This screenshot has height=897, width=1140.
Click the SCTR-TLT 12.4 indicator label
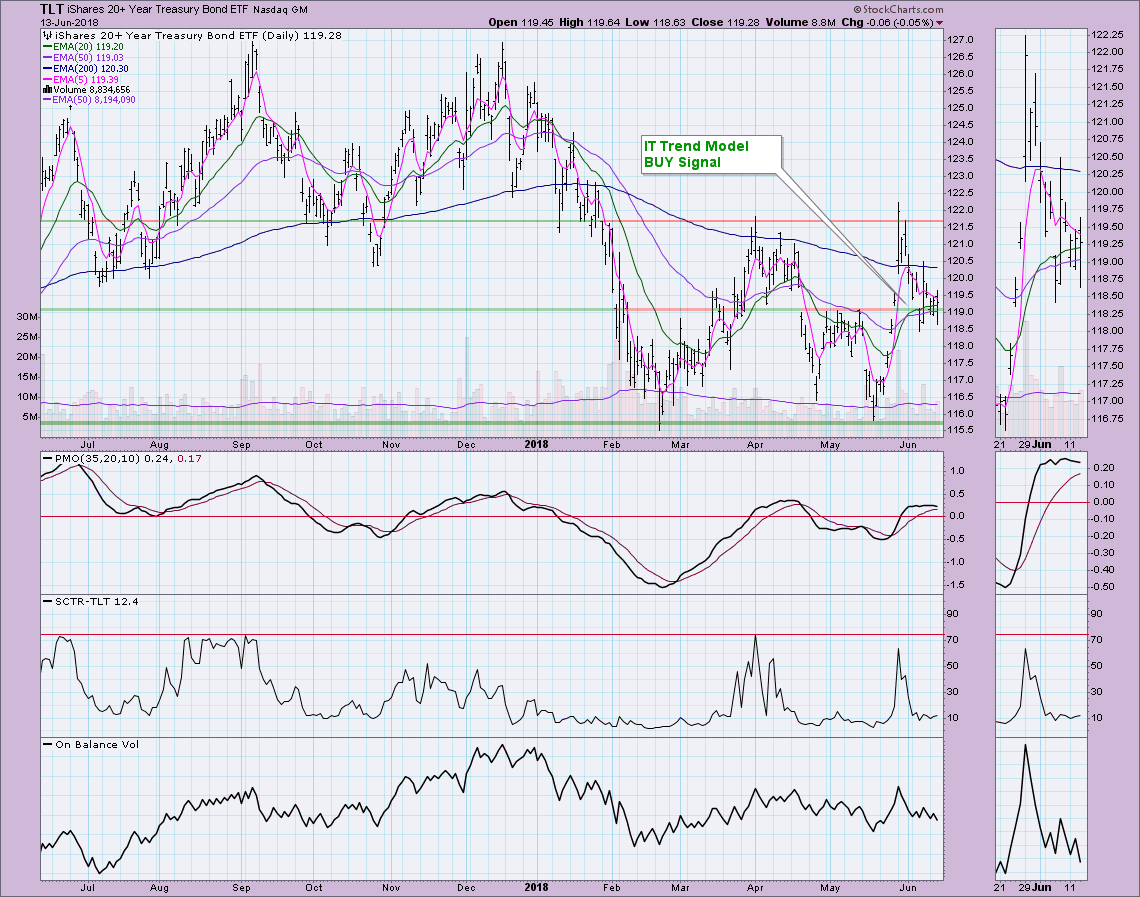91,601
